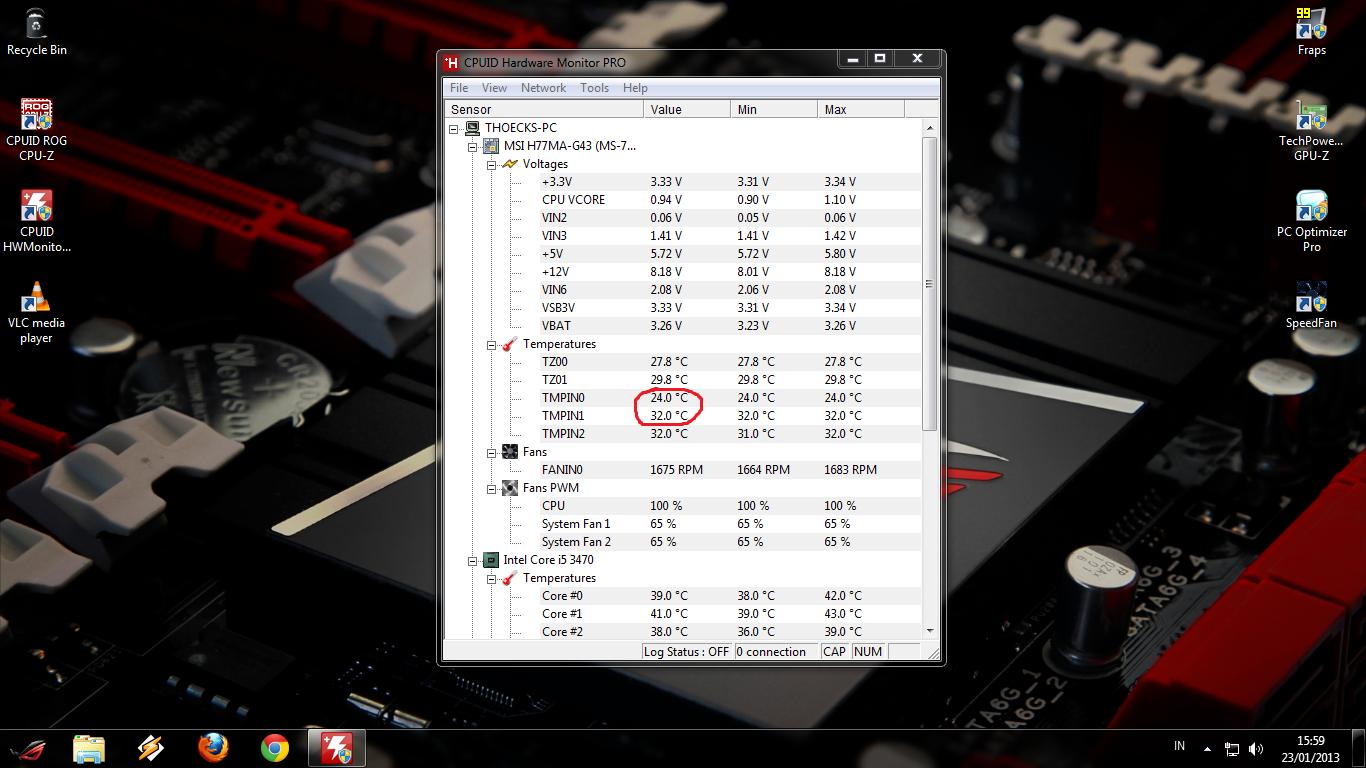Click the ROG Start button on taskbar

pos(29,748)
